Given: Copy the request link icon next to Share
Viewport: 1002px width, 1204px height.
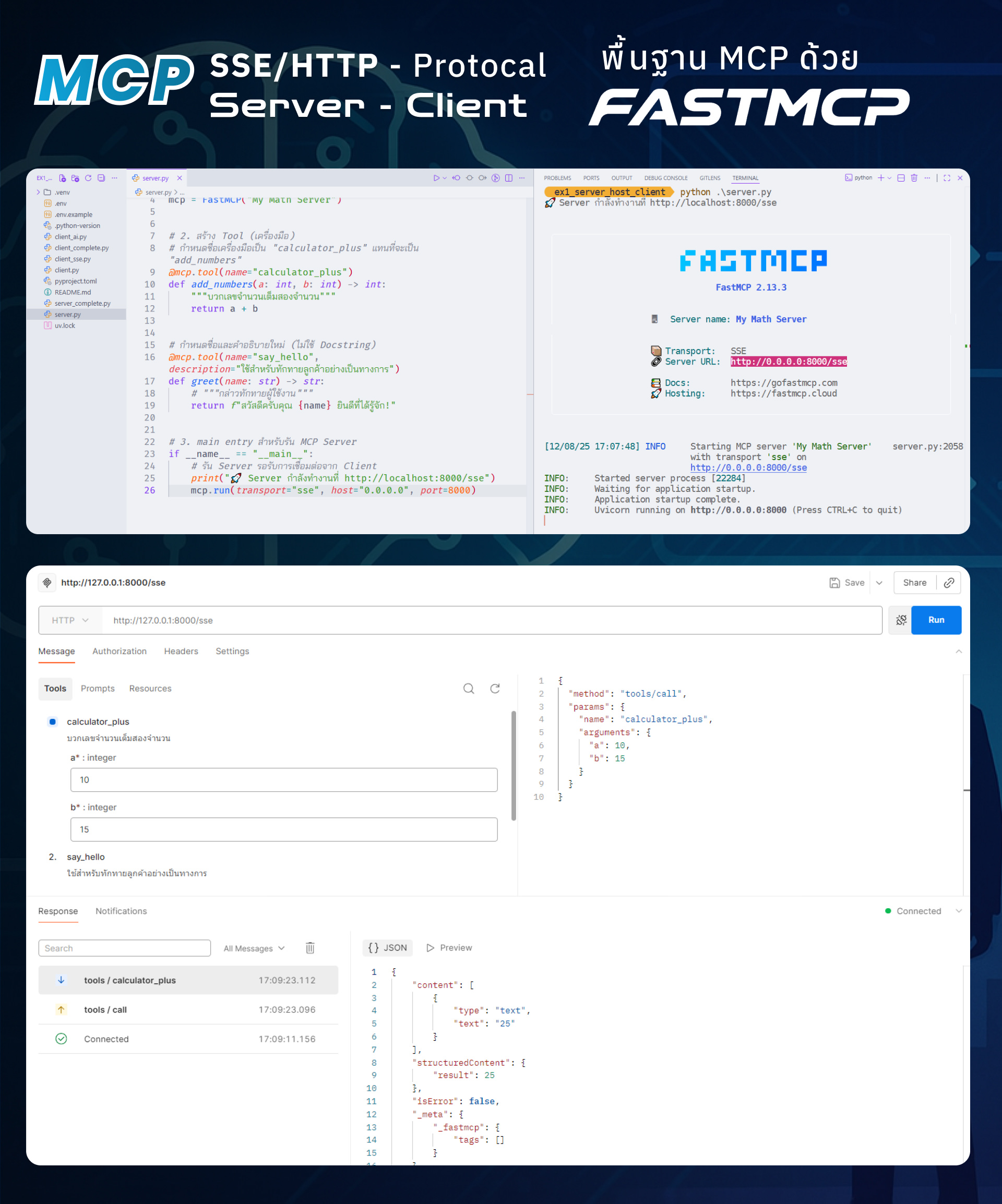Looking at the screenshot, I should (x=949, y=583).
